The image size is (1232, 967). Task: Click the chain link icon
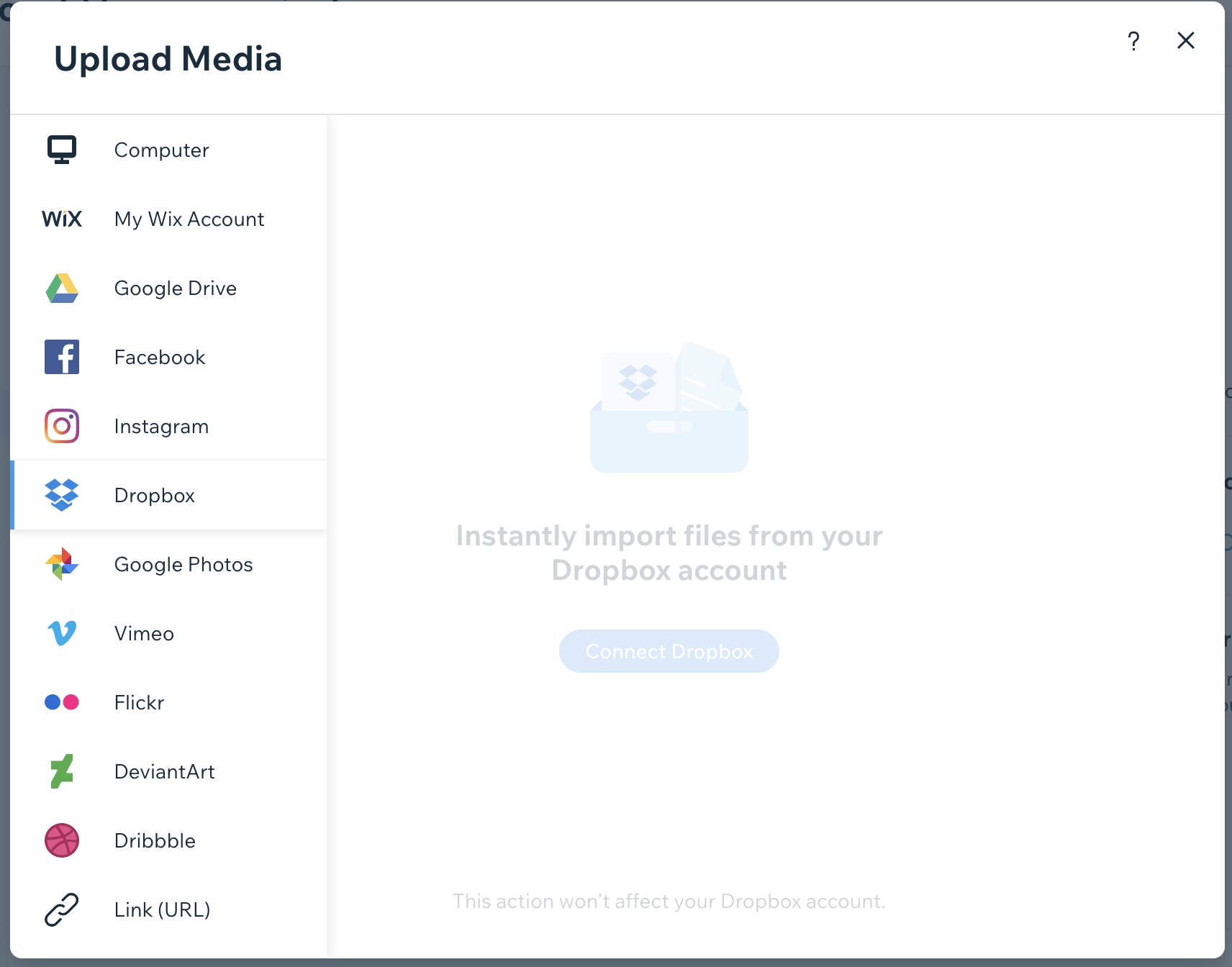[62, 909]
